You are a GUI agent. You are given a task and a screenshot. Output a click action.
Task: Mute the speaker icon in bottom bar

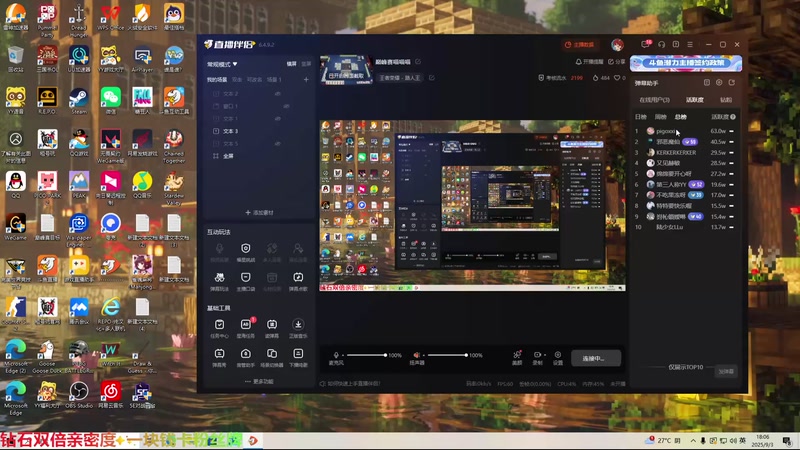click(x=416, y=355)
